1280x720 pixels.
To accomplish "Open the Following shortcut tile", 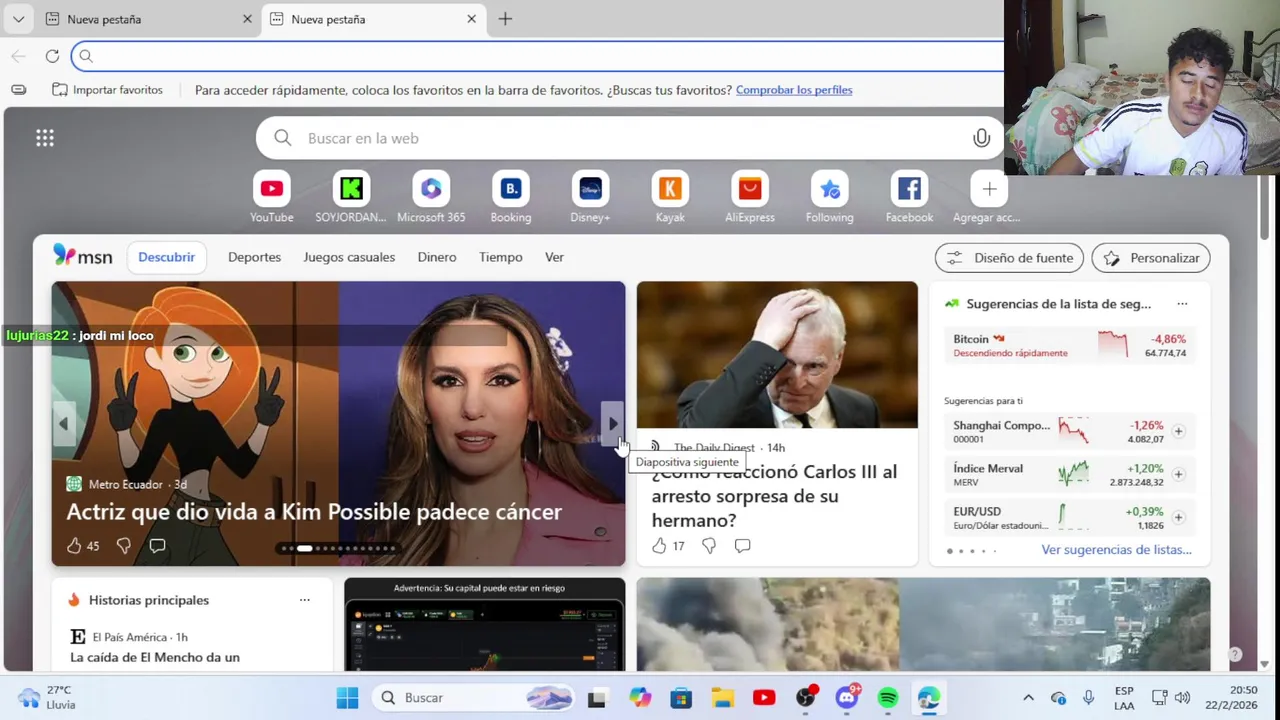I will click(x=829, y=197).
